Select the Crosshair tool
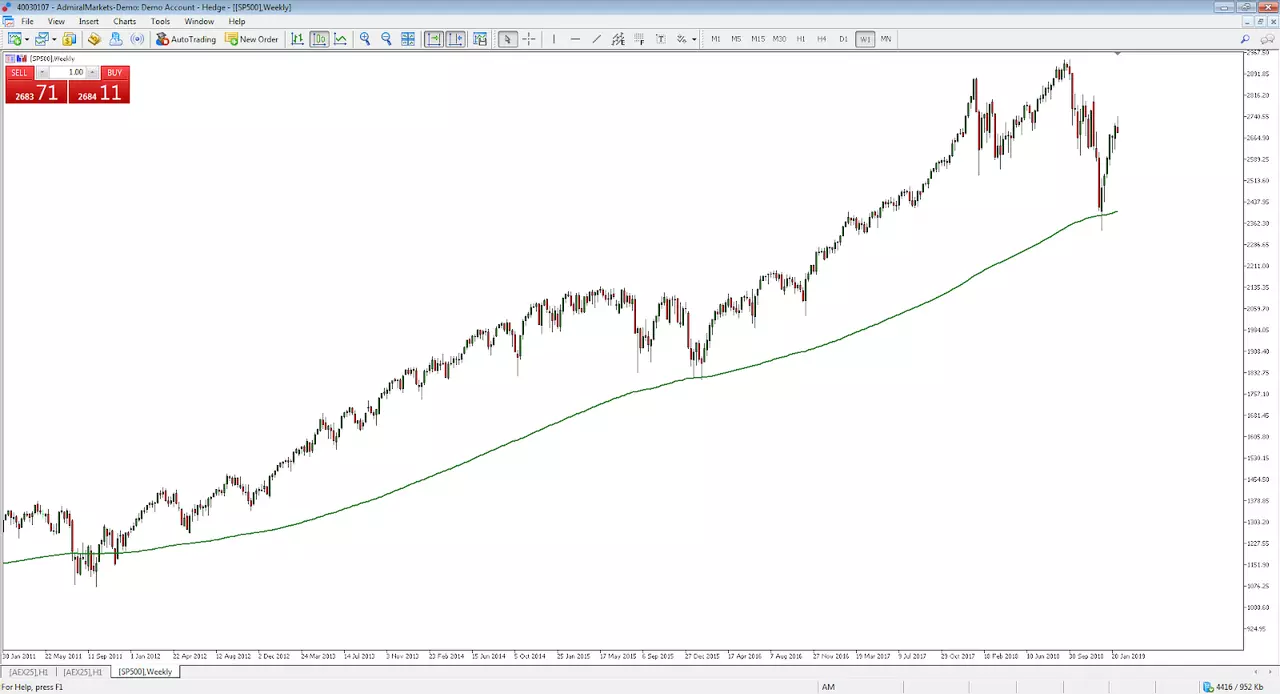 (x=529, y=39)
